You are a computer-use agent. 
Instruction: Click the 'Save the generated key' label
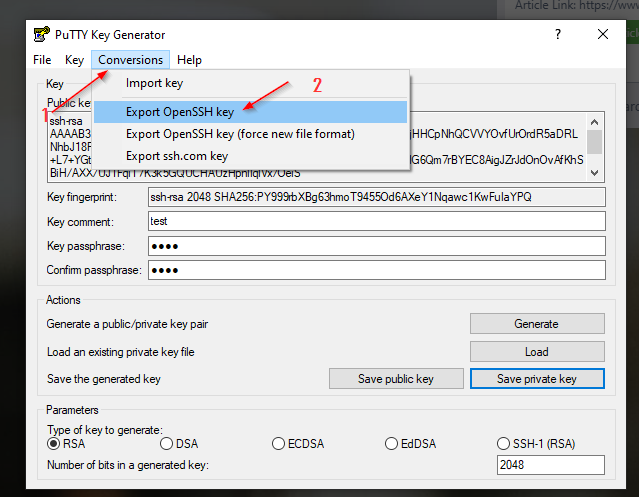pos(104,379)
